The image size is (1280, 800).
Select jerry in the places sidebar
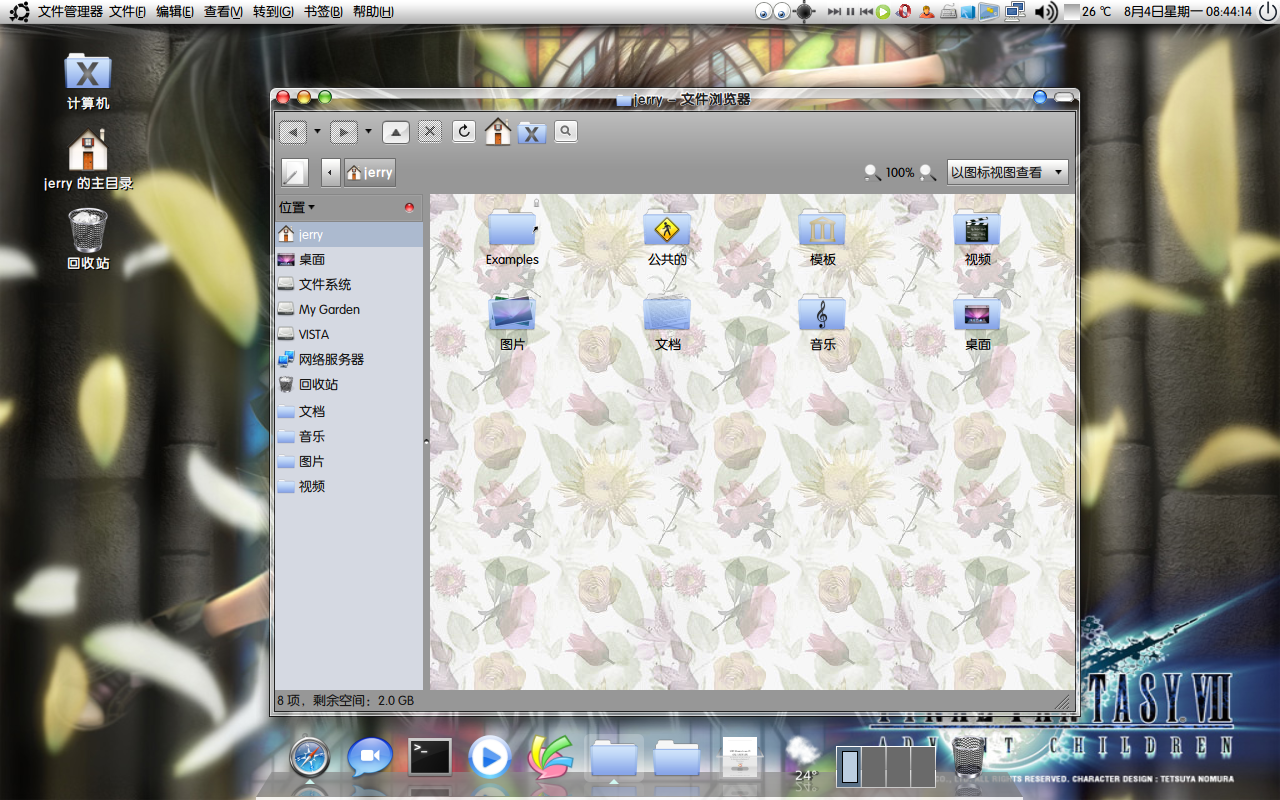coord(349,234)
